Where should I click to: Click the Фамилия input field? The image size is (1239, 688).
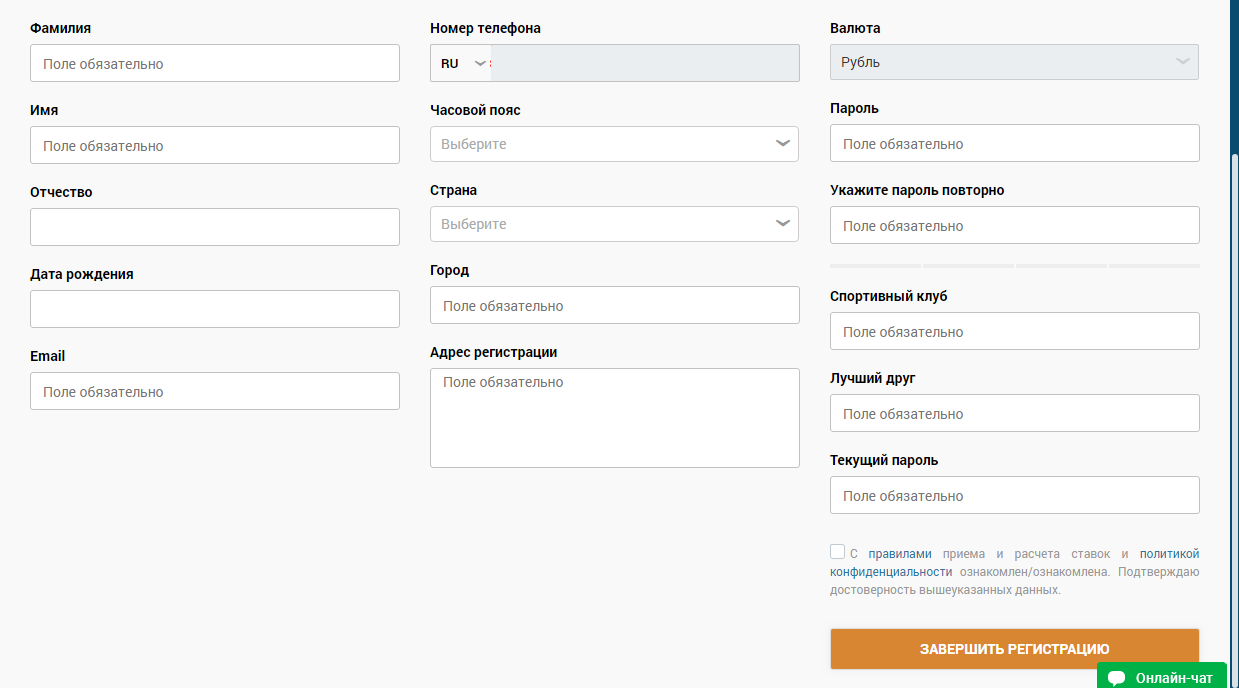[215, 63]
